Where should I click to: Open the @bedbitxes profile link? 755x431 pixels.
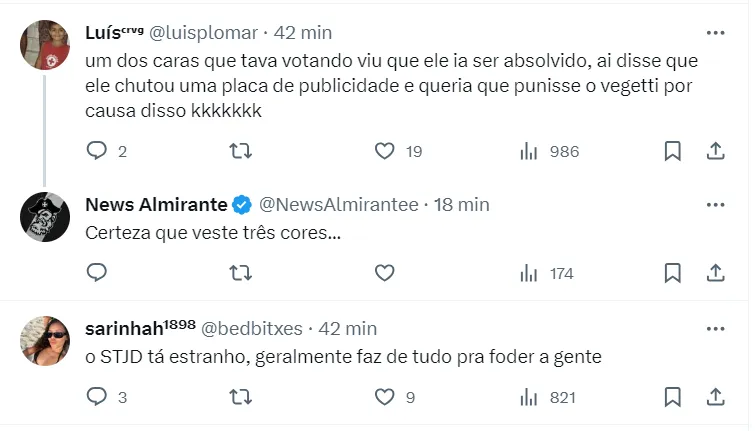click(255, 328)
